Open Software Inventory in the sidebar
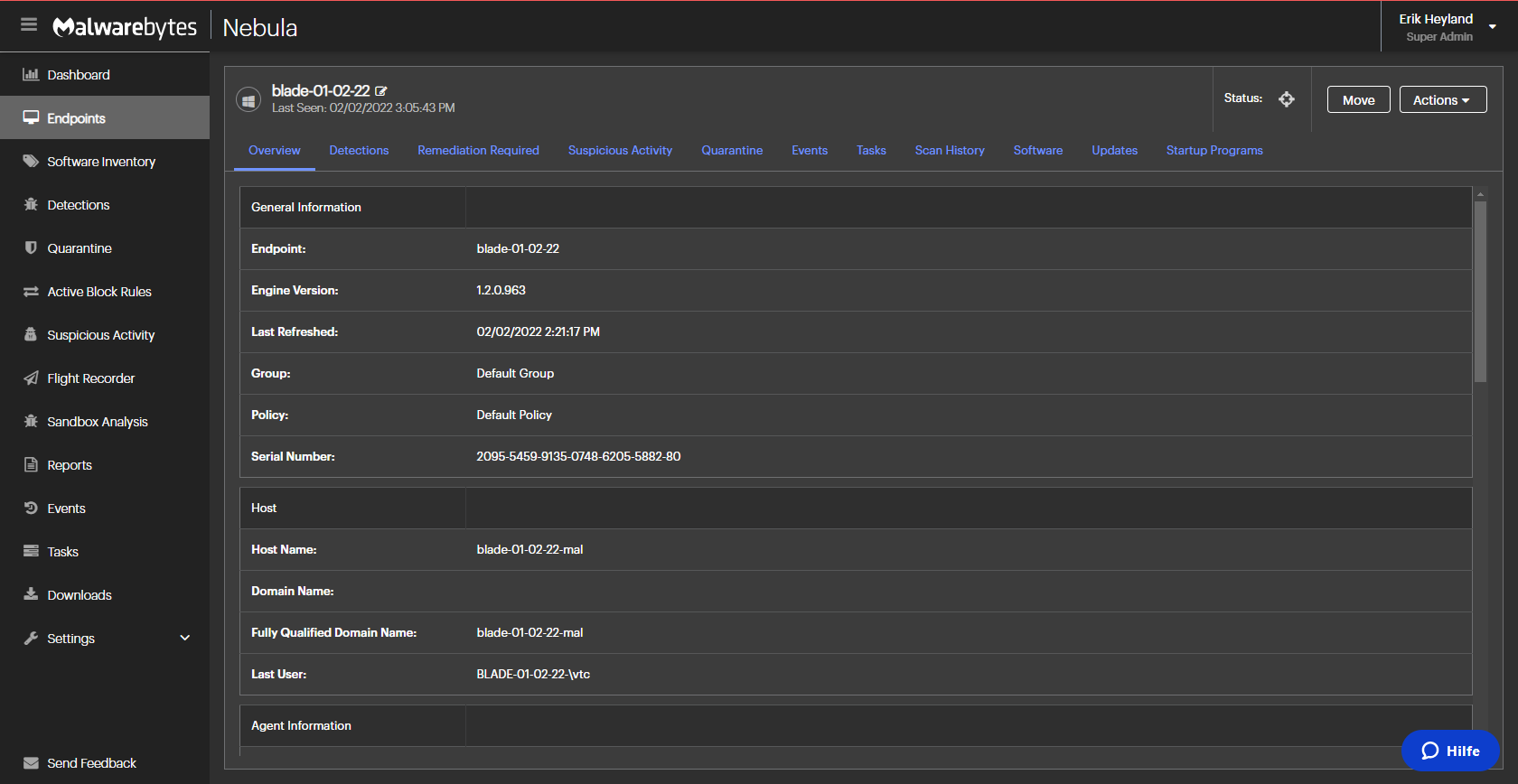 100,162
